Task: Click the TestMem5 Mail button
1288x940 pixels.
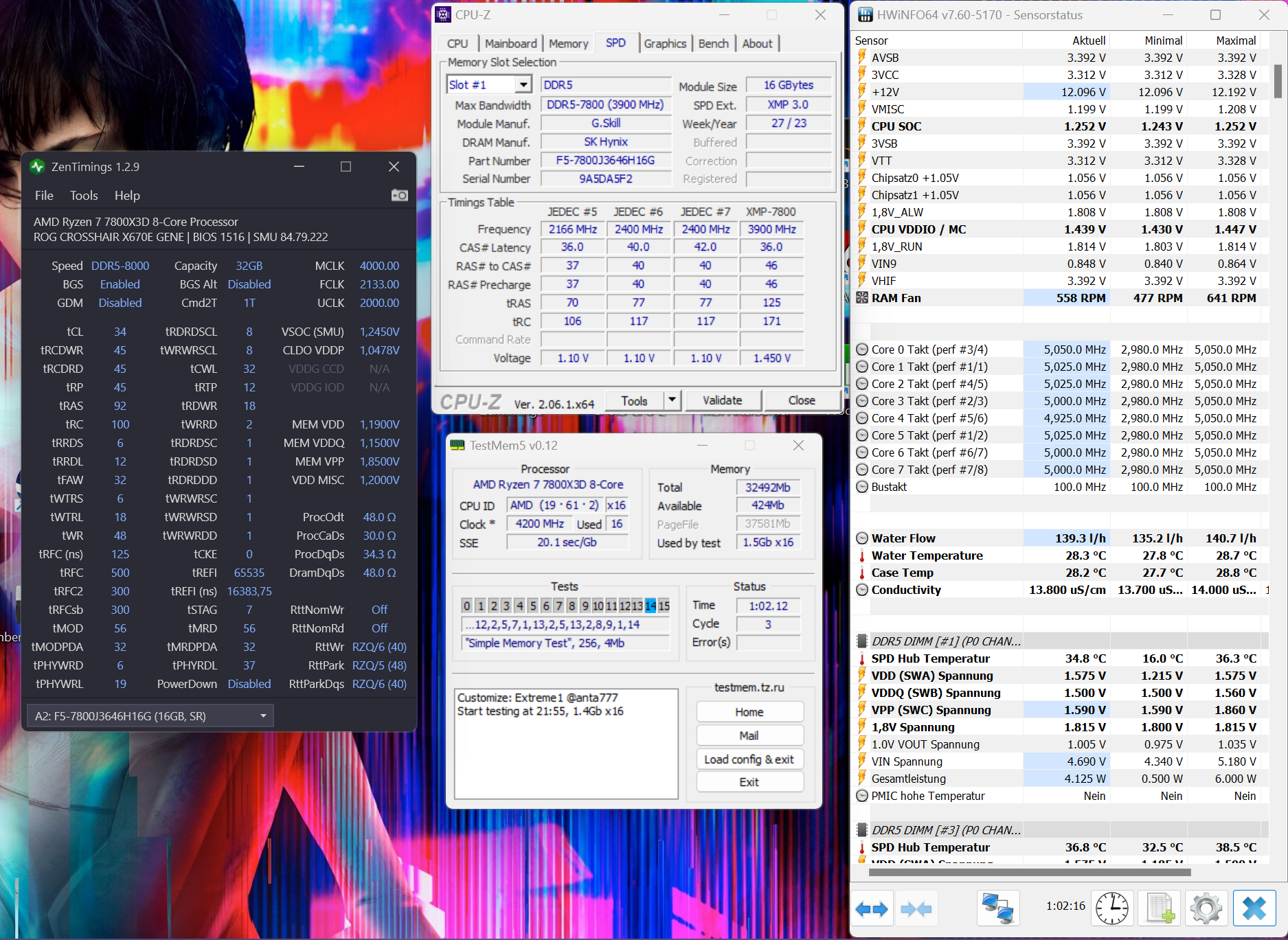Action: click(749, 735)
